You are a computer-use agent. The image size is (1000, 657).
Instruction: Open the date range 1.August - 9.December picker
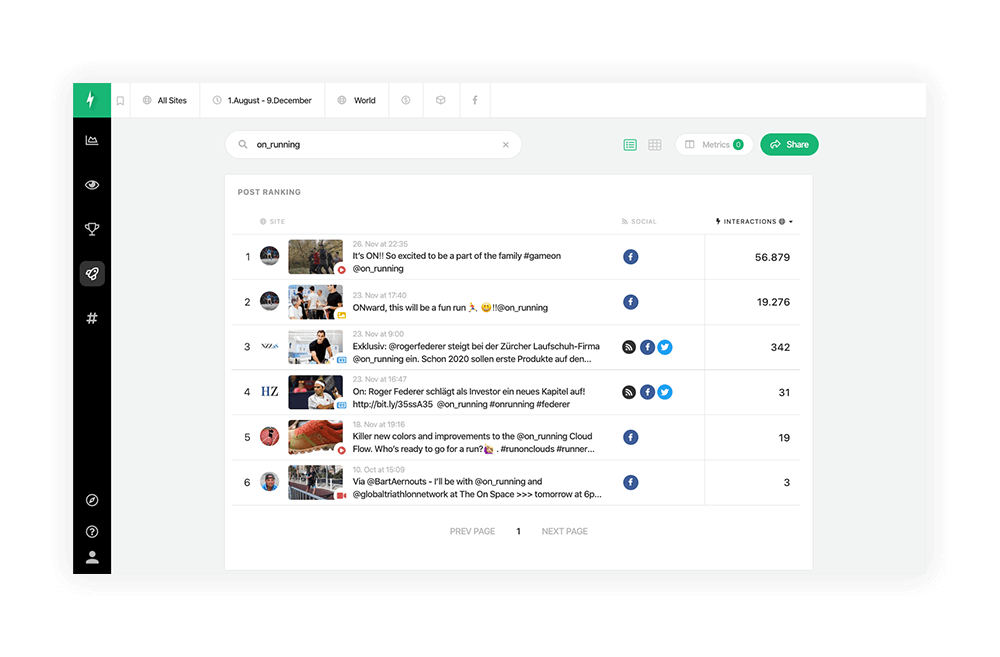(x=262, y=101)
